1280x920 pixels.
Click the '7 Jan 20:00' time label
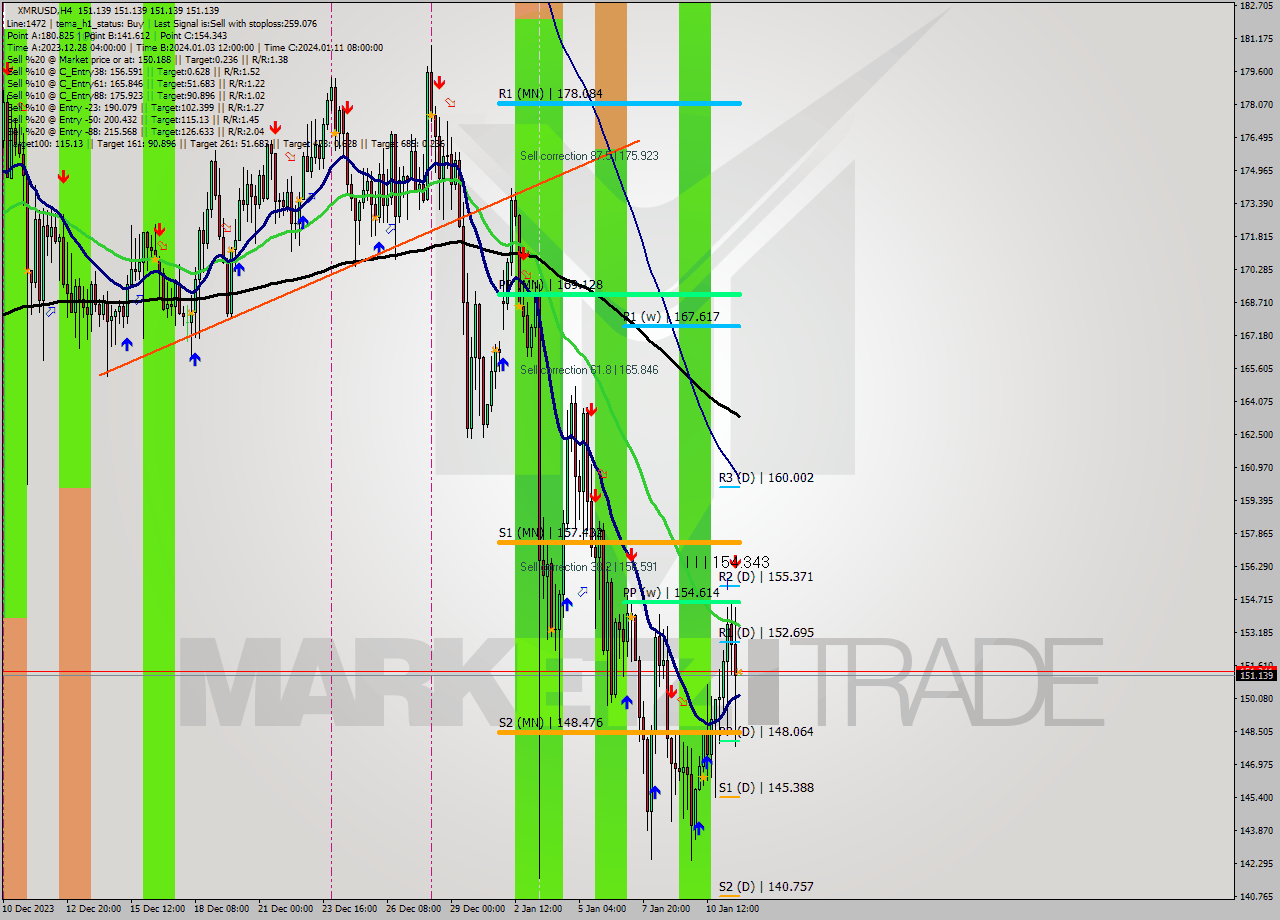coord(666,909)
